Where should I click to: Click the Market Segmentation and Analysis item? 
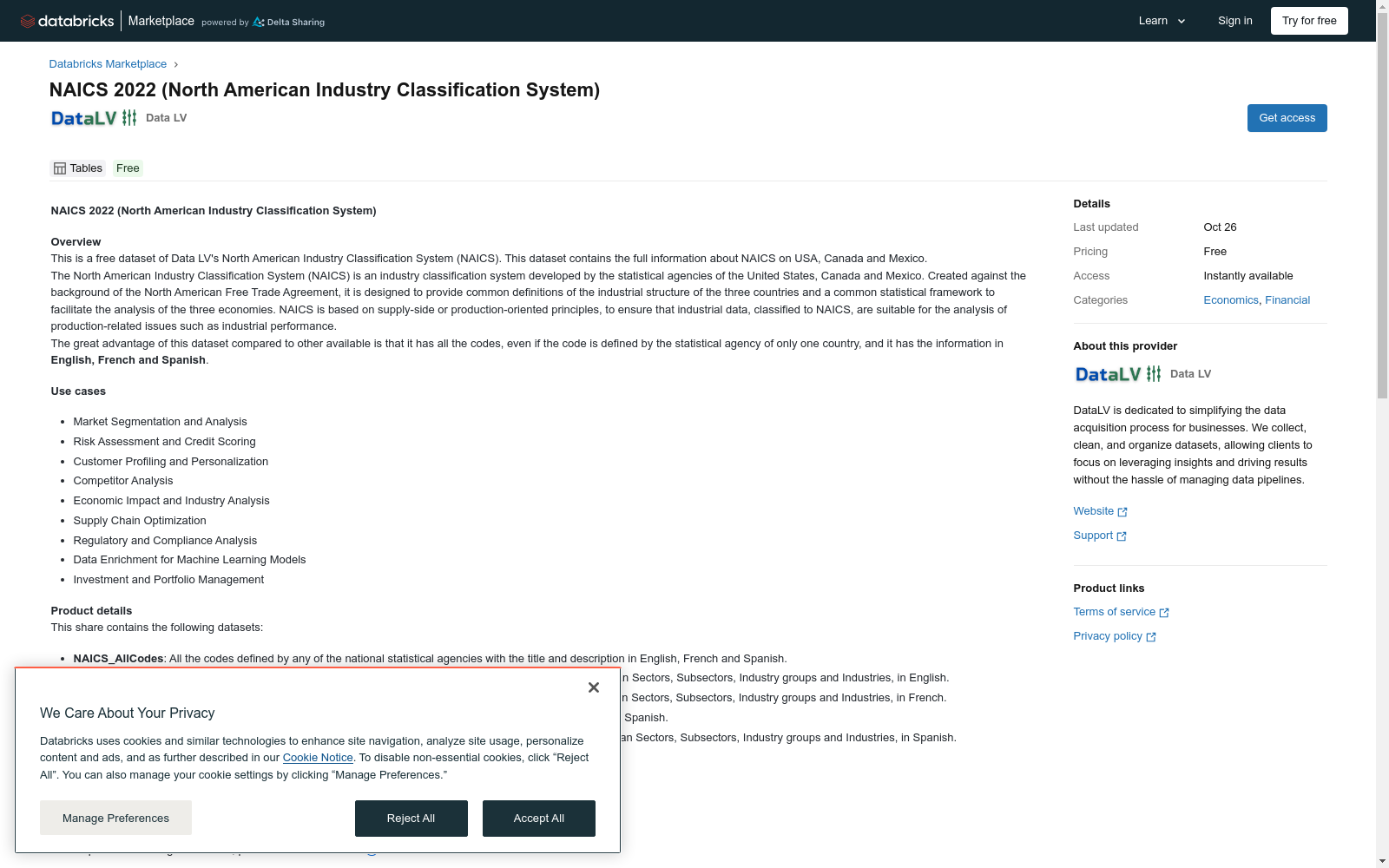(x=161, y=422)
